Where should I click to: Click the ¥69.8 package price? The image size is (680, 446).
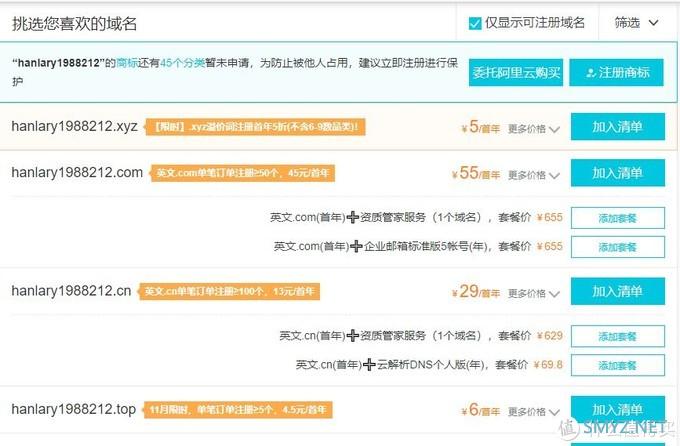click(x=548, y=364)
